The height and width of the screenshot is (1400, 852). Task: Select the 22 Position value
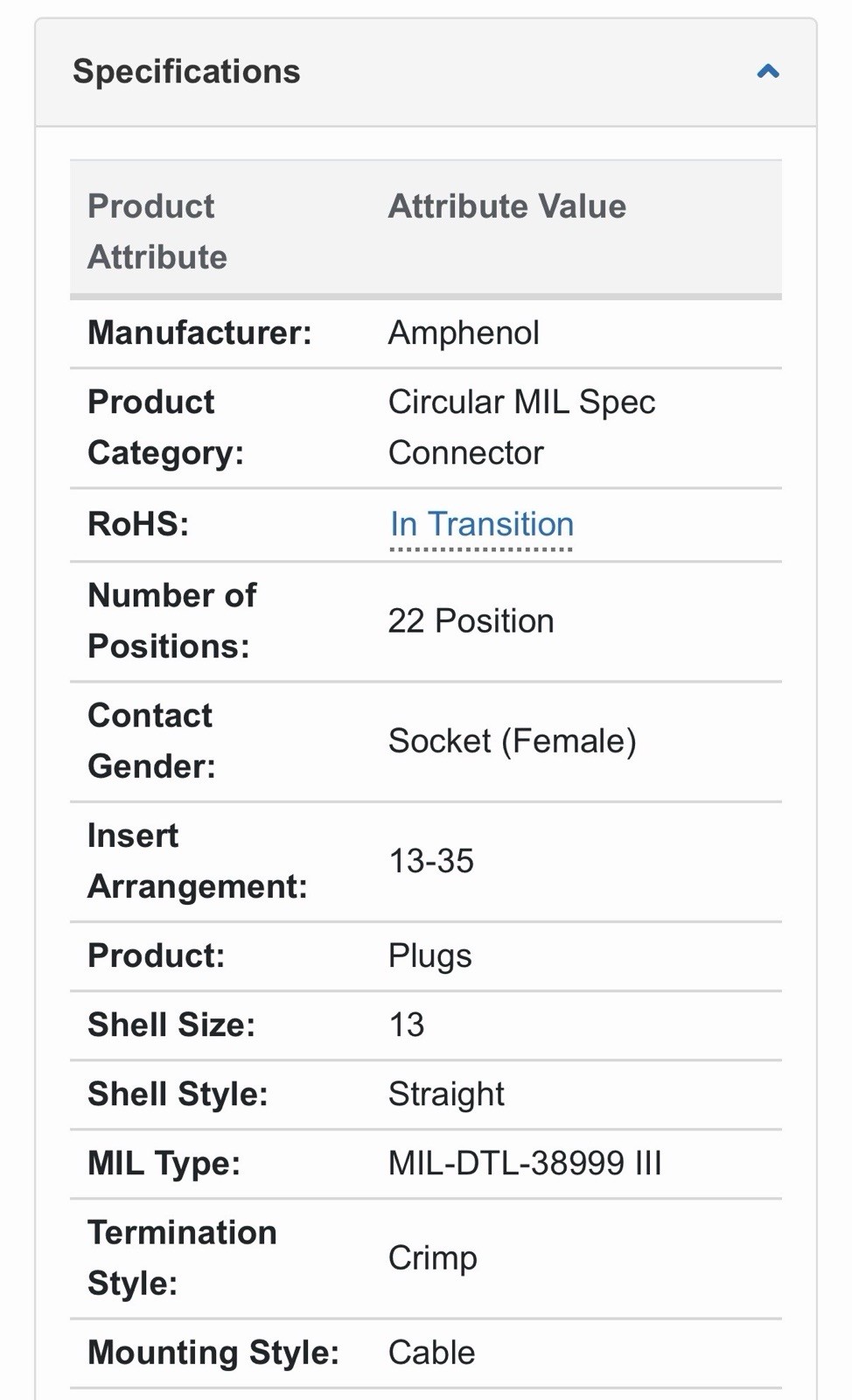pos(471,621)
